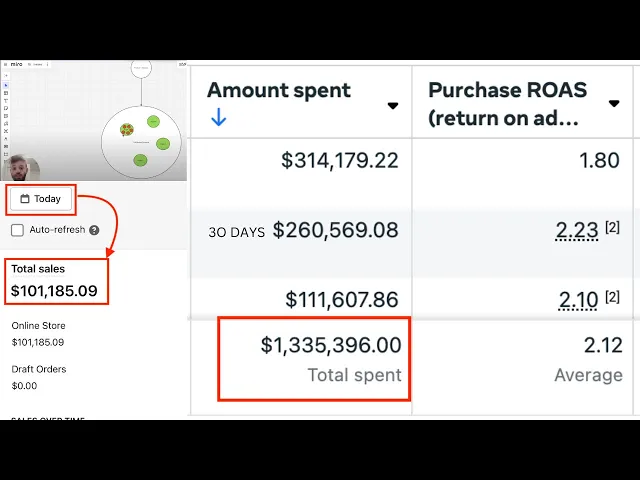Click the Miro templates tool icon
Screen dimensions: 640x480
[7, 92]
